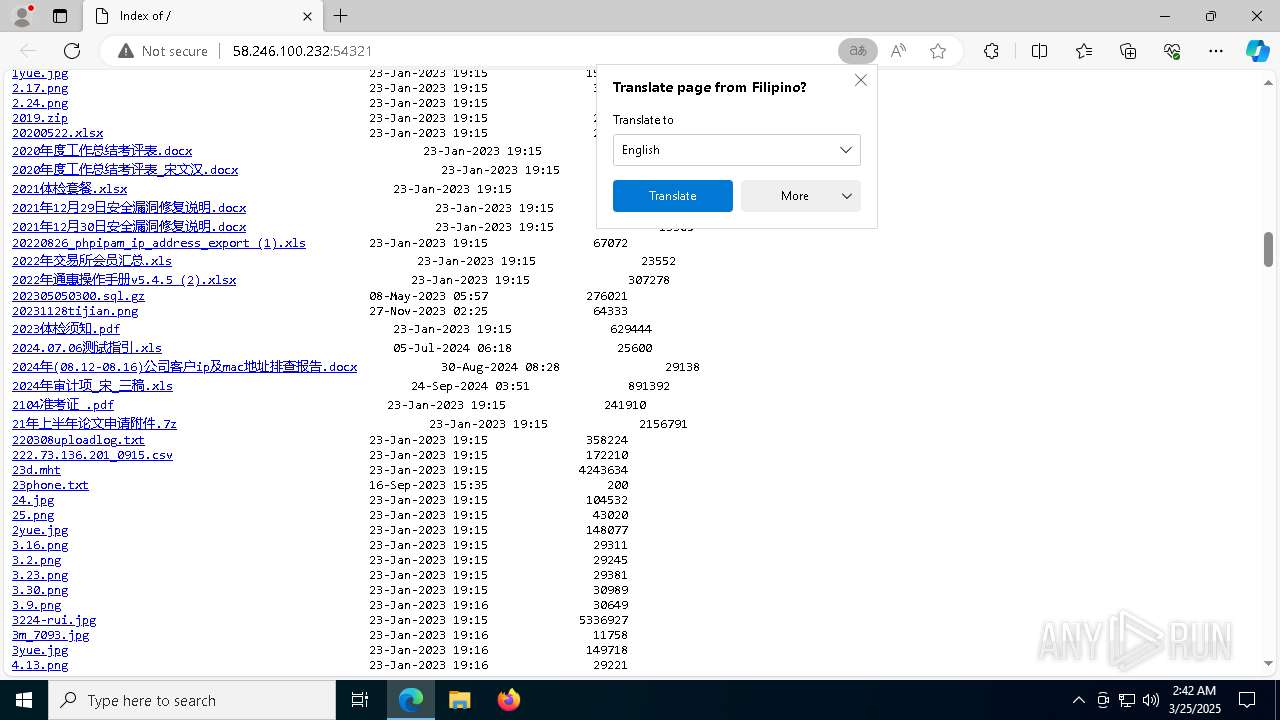Open the tab actions menu icon

click(x=60, y=16)
